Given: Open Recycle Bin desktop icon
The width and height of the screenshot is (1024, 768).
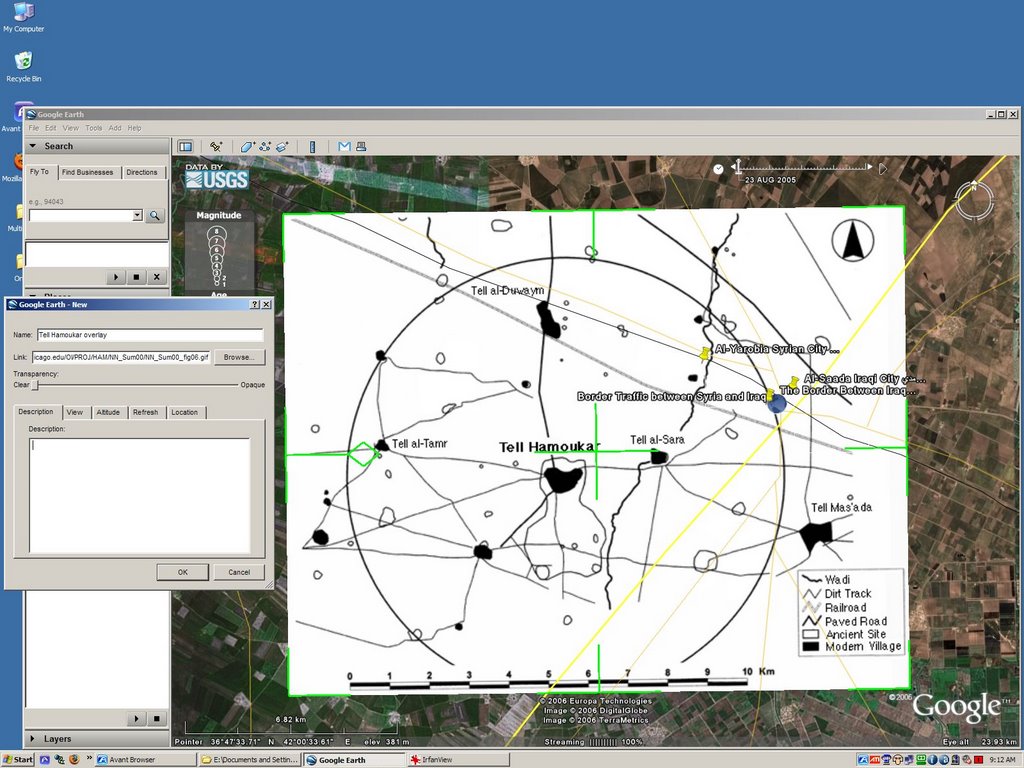Looking at the screenshot, I should pyautogui.click(x=24, y=67).
